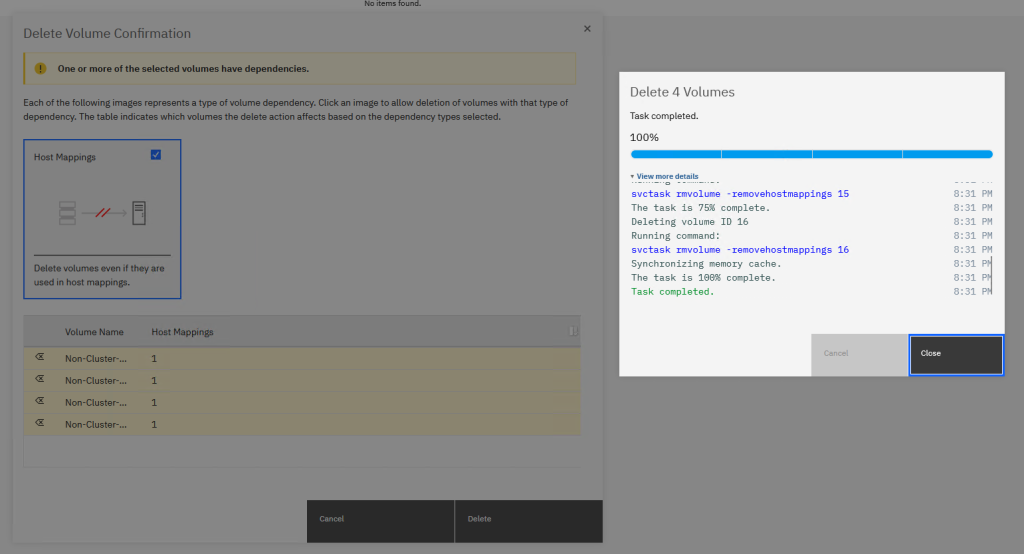Screen dimensions: 1024x554
Task: Click the green Task completed log entry
Action: [x=671, y=292]
